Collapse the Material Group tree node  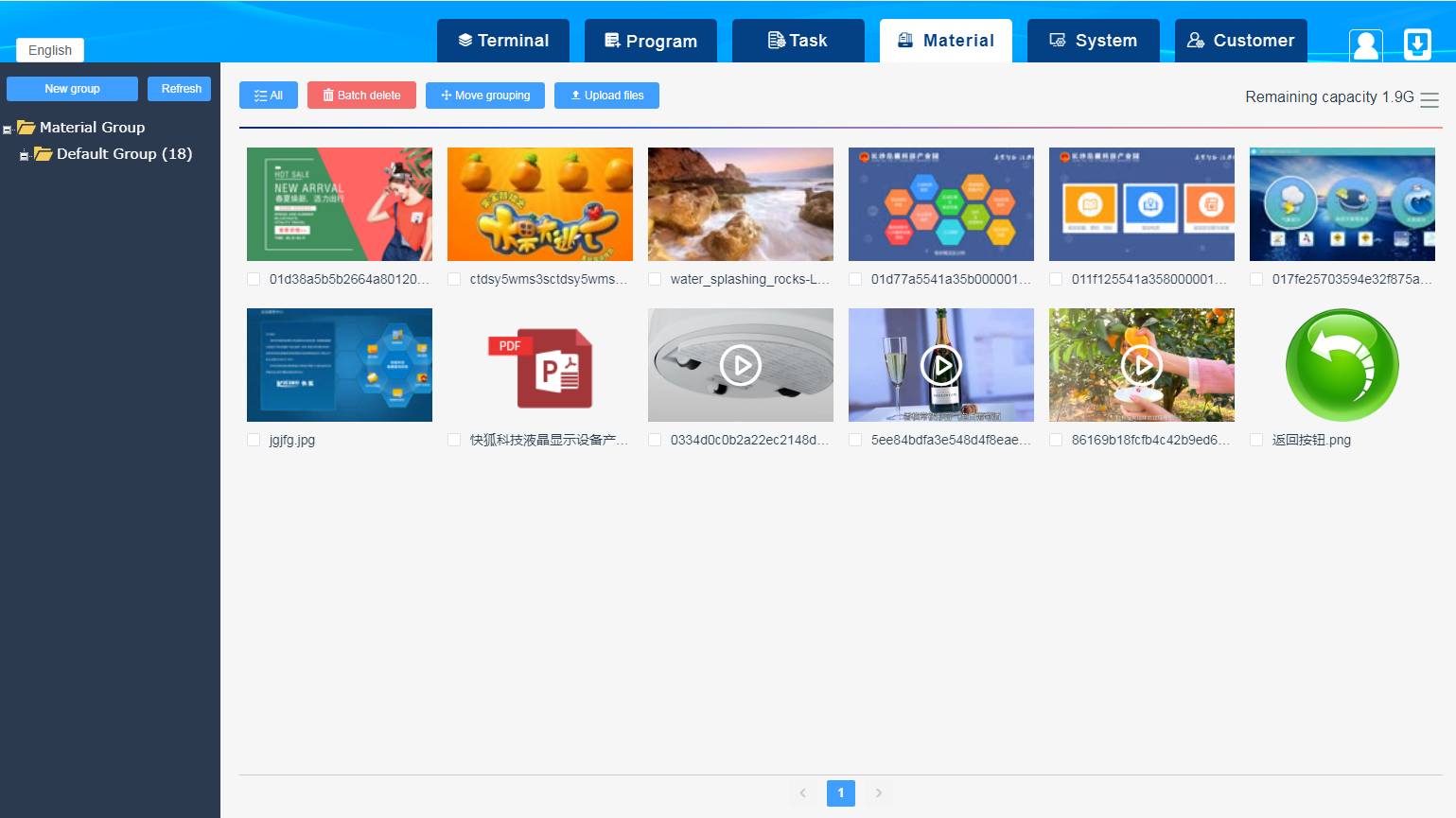click(x=8, y=130)
